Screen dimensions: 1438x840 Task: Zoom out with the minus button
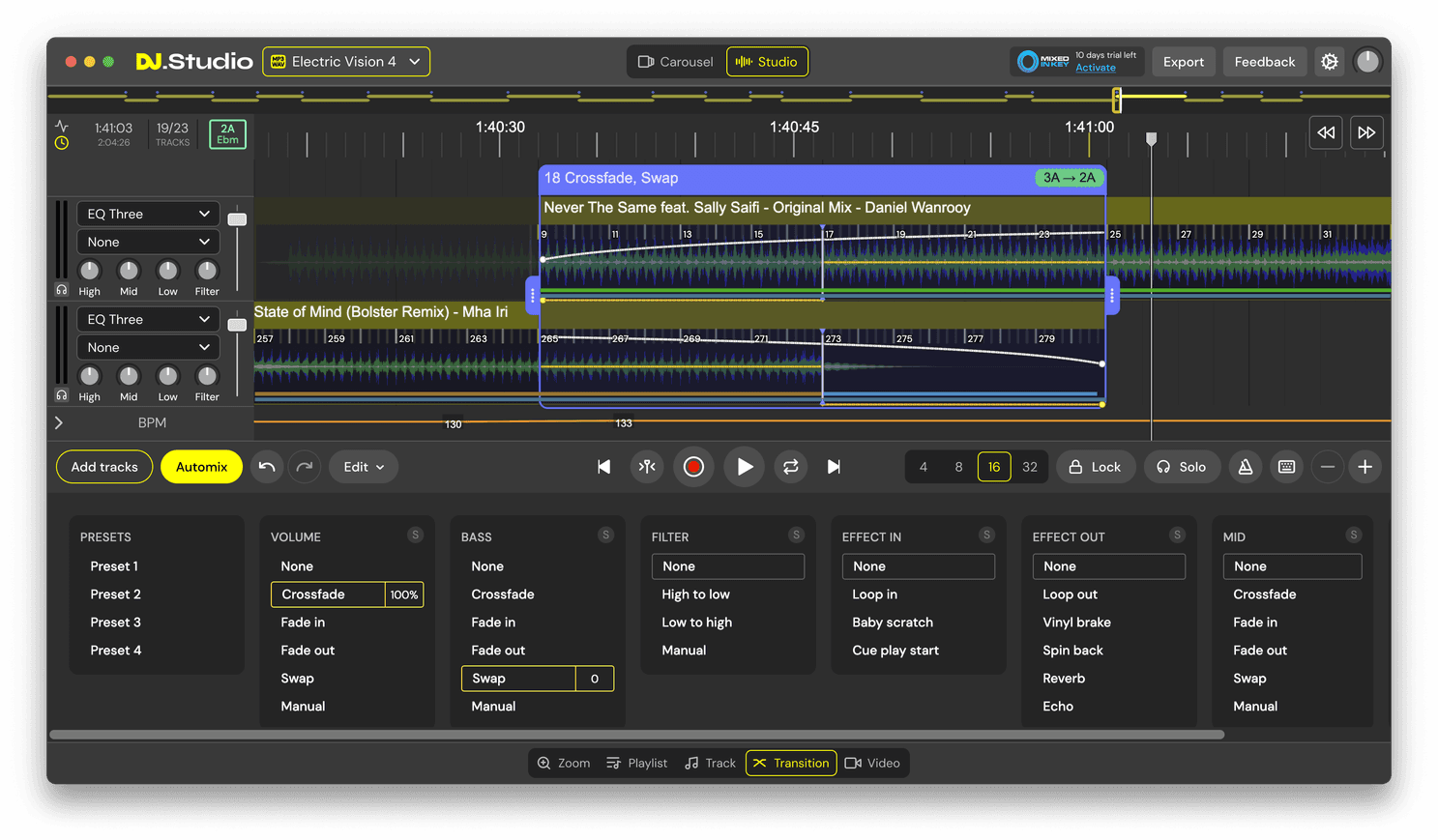tap(1328, 467)
